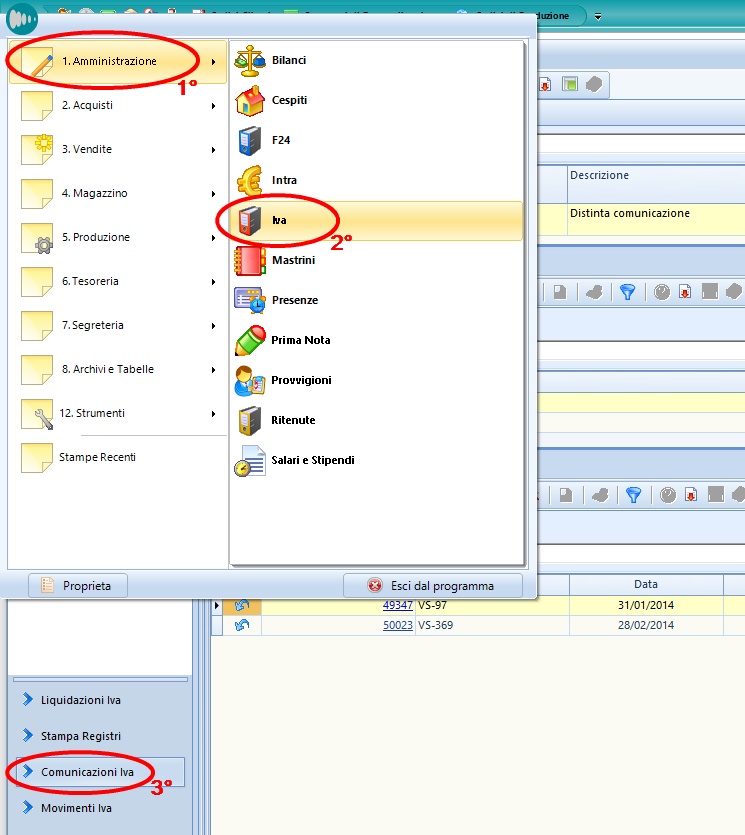The height and width of the screenshot is (835, 745).
Task: Open the Intra euro icon
Action: (248, 181)
